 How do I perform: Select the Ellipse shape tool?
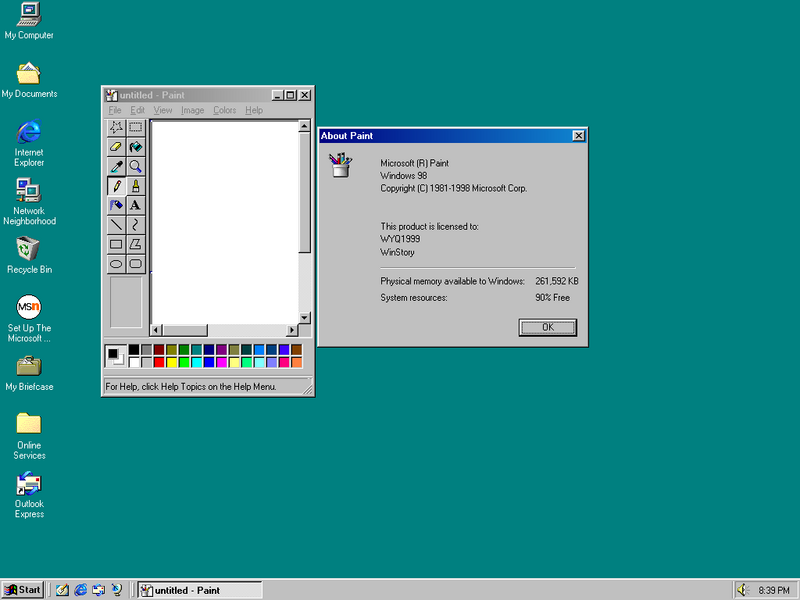click(x=116, y=263)
